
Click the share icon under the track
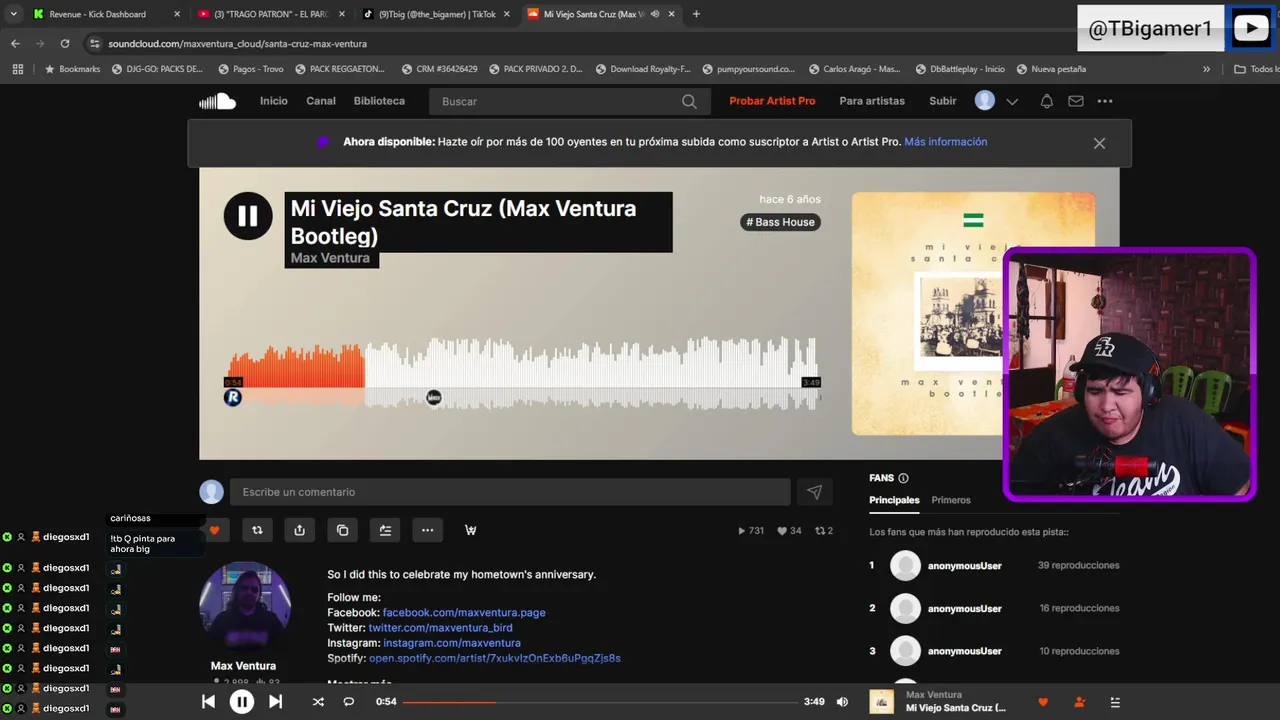click(x=300, y=530)
